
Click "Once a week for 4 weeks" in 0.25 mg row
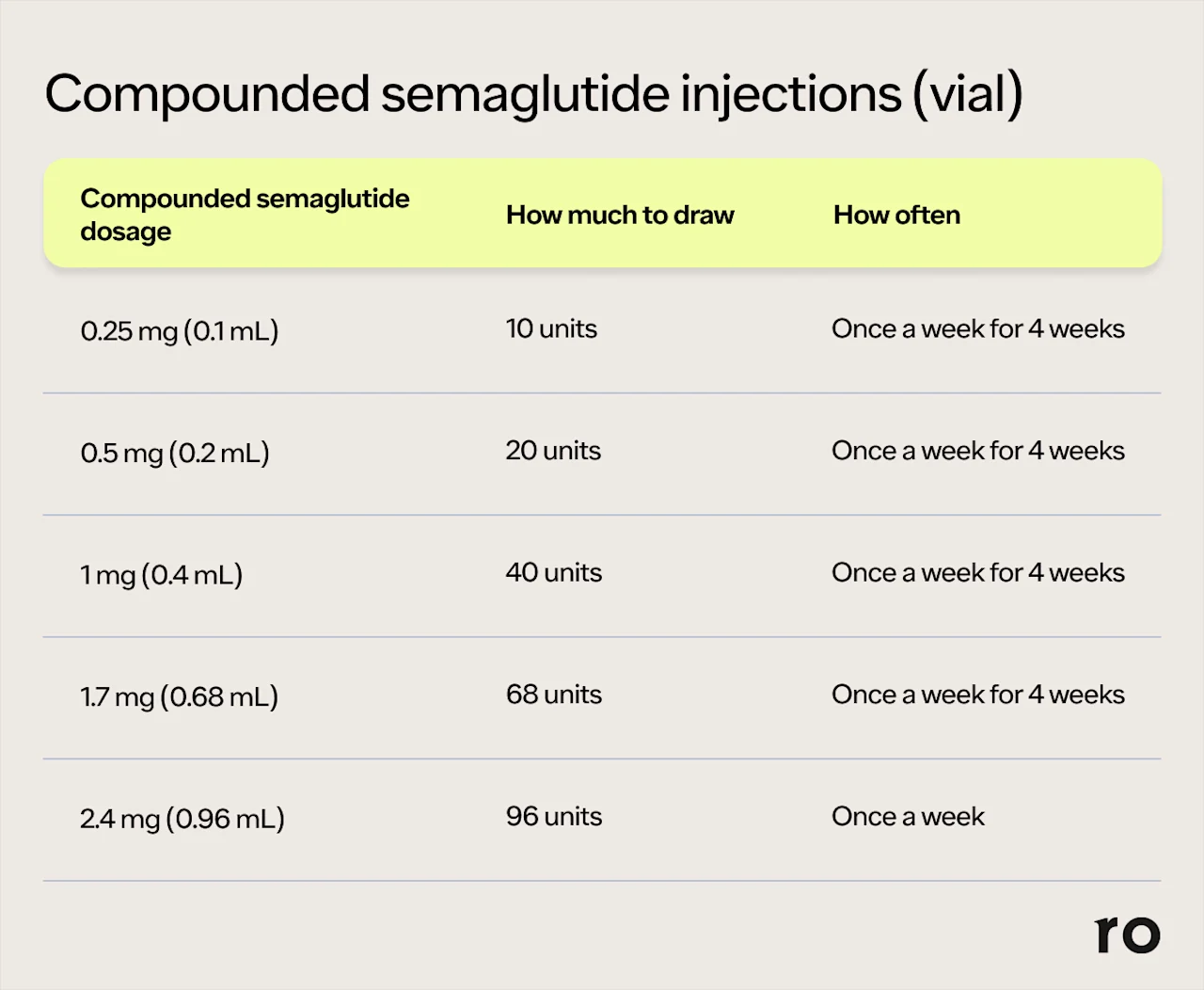pyautogui.click(x=977, y=329)
